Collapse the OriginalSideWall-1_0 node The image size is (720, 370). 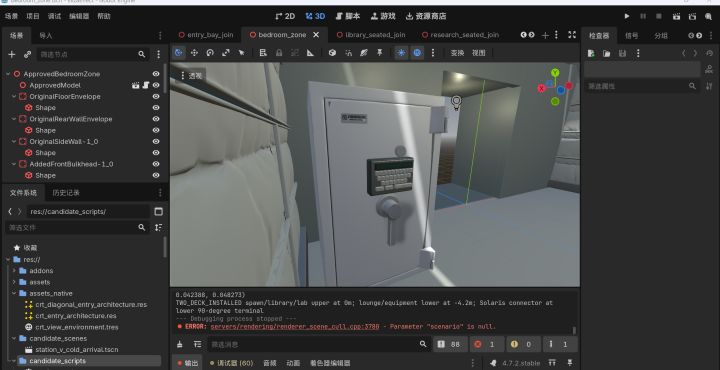(14, 141)
